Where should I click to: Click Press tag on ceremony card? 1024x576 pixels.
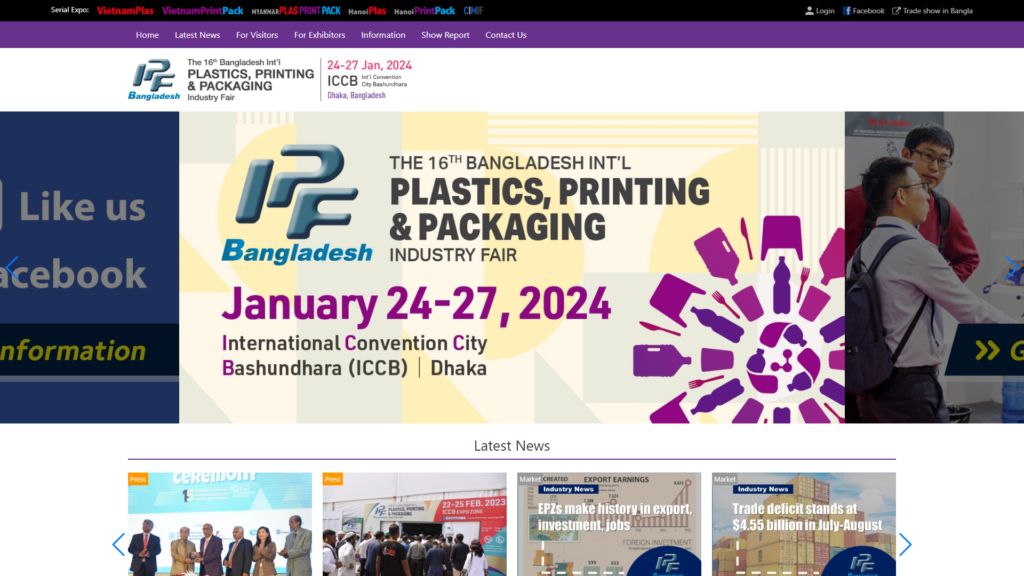[x=138, y=479]
